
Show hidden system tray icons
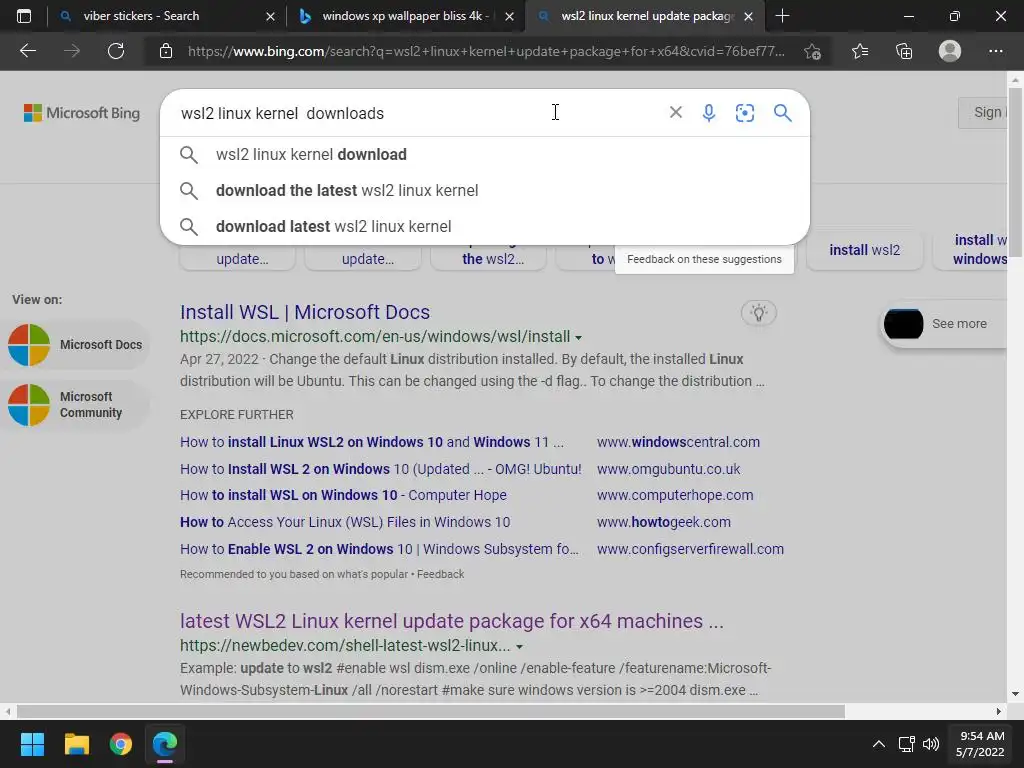pyautogui.click(x=878, y=744)
